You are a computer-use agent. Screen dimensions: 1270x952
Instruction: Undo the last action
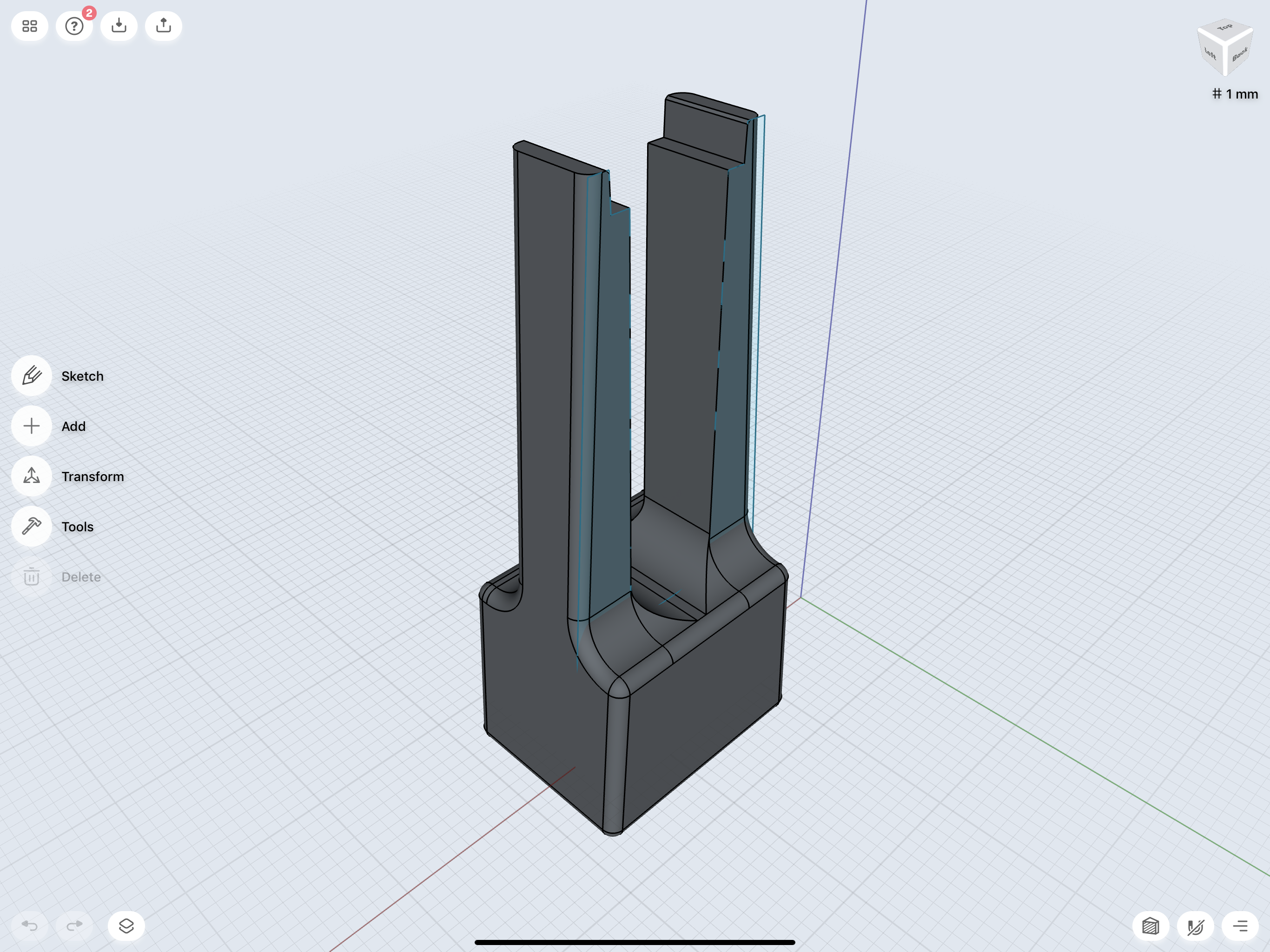click(x=29, y=926)
